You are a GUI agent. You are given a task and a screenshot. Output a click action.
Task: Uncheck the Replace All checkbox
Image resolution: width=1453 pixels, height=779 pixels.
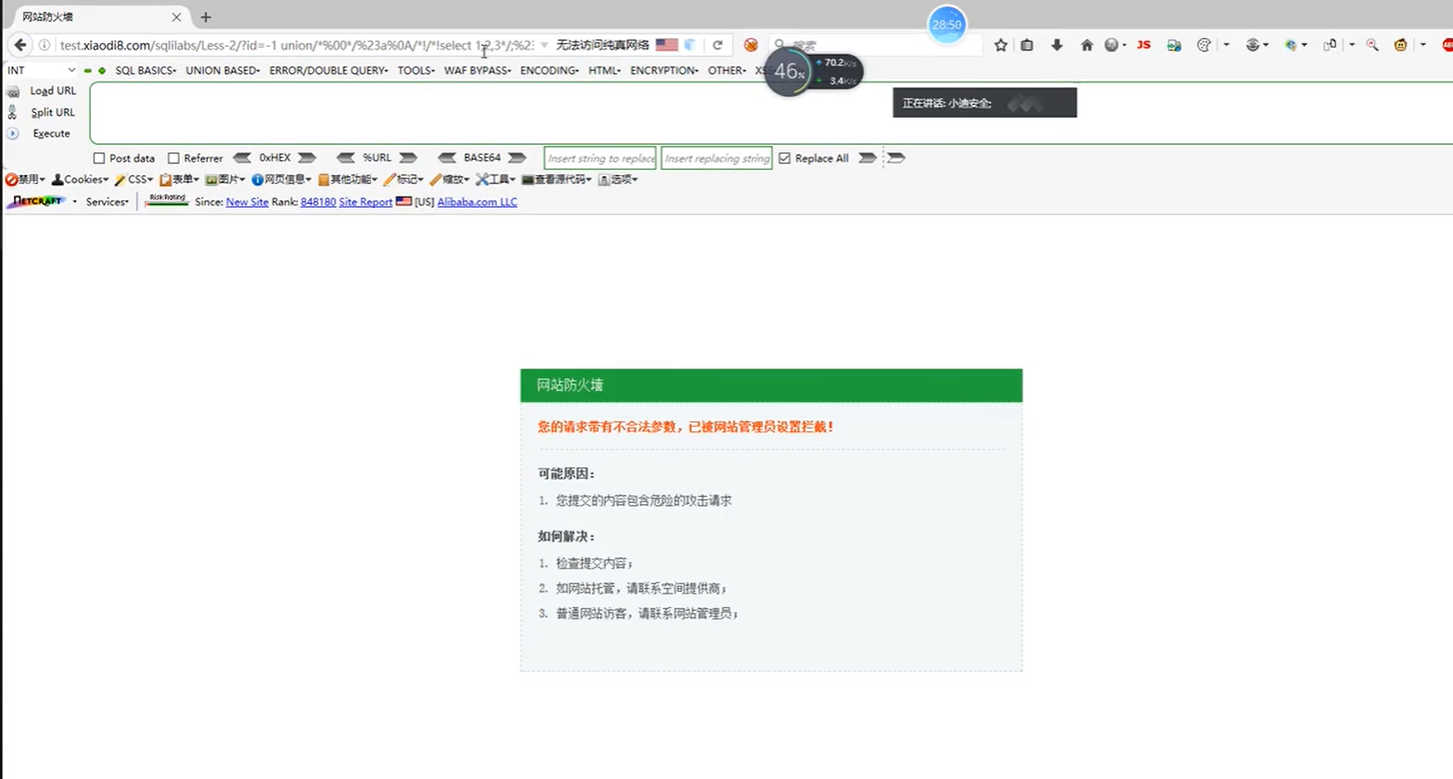coord(784,158)
